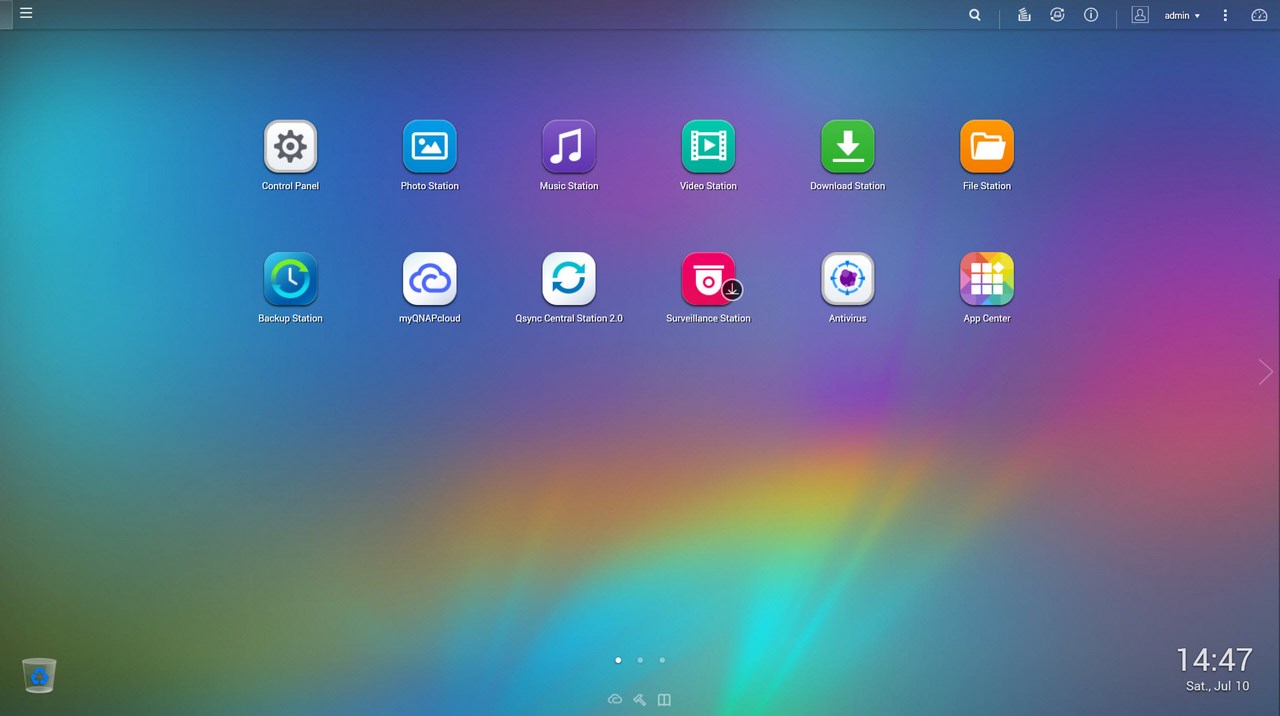Screen dimensions: 1280x716
Task: Open the App Center
Action: (987, 279)
